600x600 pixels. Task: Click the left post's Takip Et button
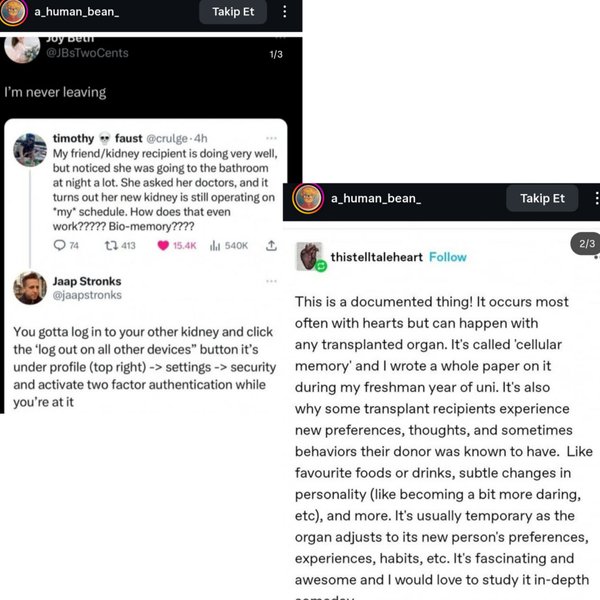(x=233, y=12)
